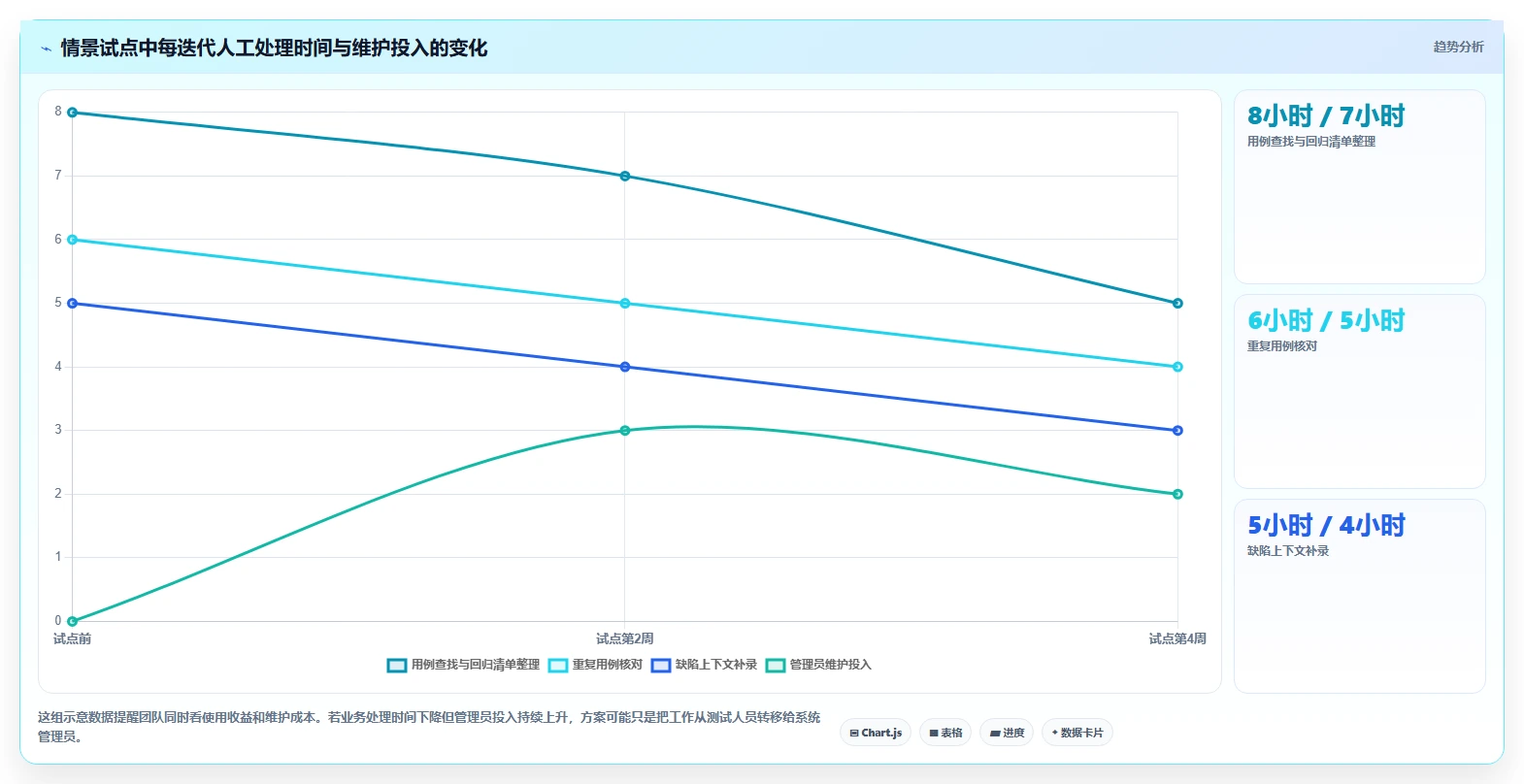Click the 管理员维护投入 point at 试点前
1524x784 pixels.
click(x=72, y=621)
